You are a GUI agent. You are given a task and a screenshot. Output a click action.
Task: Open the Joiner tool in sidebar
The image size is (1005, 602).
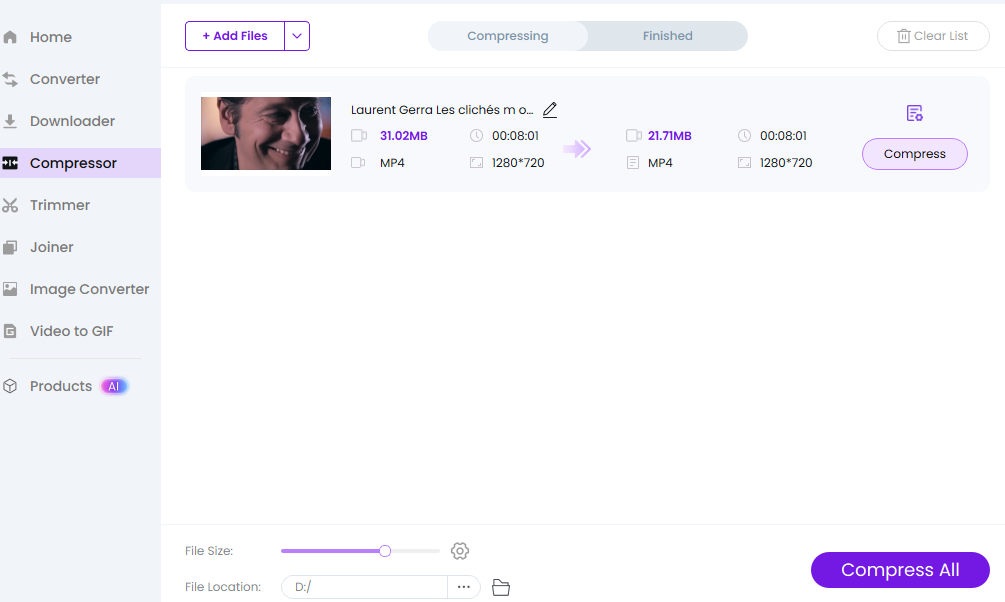point(51,247)
